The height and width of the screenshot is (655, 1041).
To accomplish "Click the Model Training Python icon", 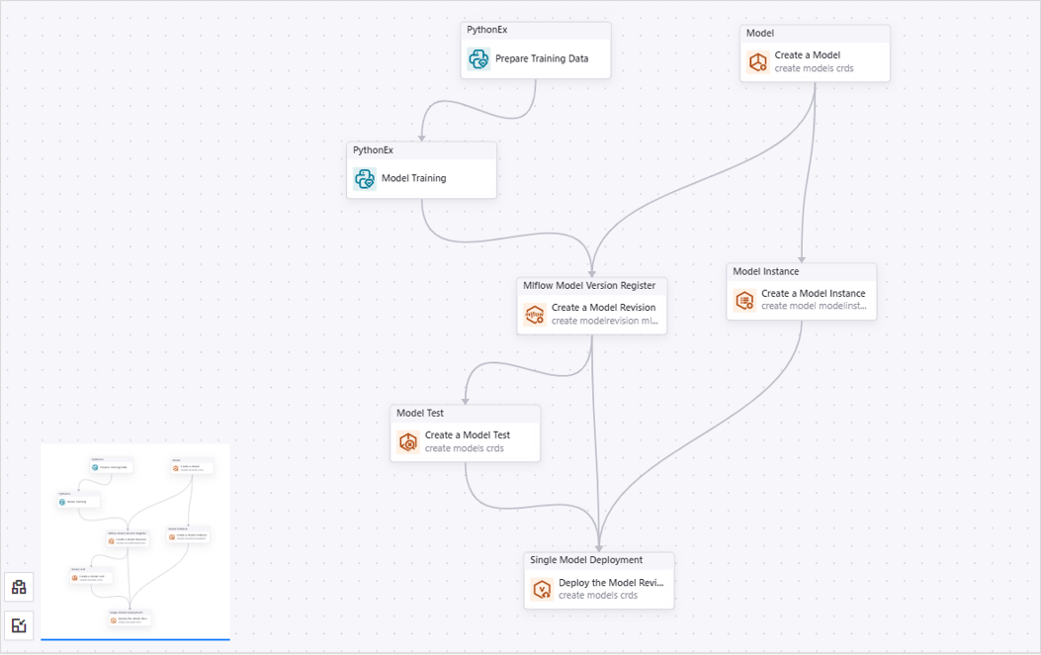I will (x=365, y=179).
